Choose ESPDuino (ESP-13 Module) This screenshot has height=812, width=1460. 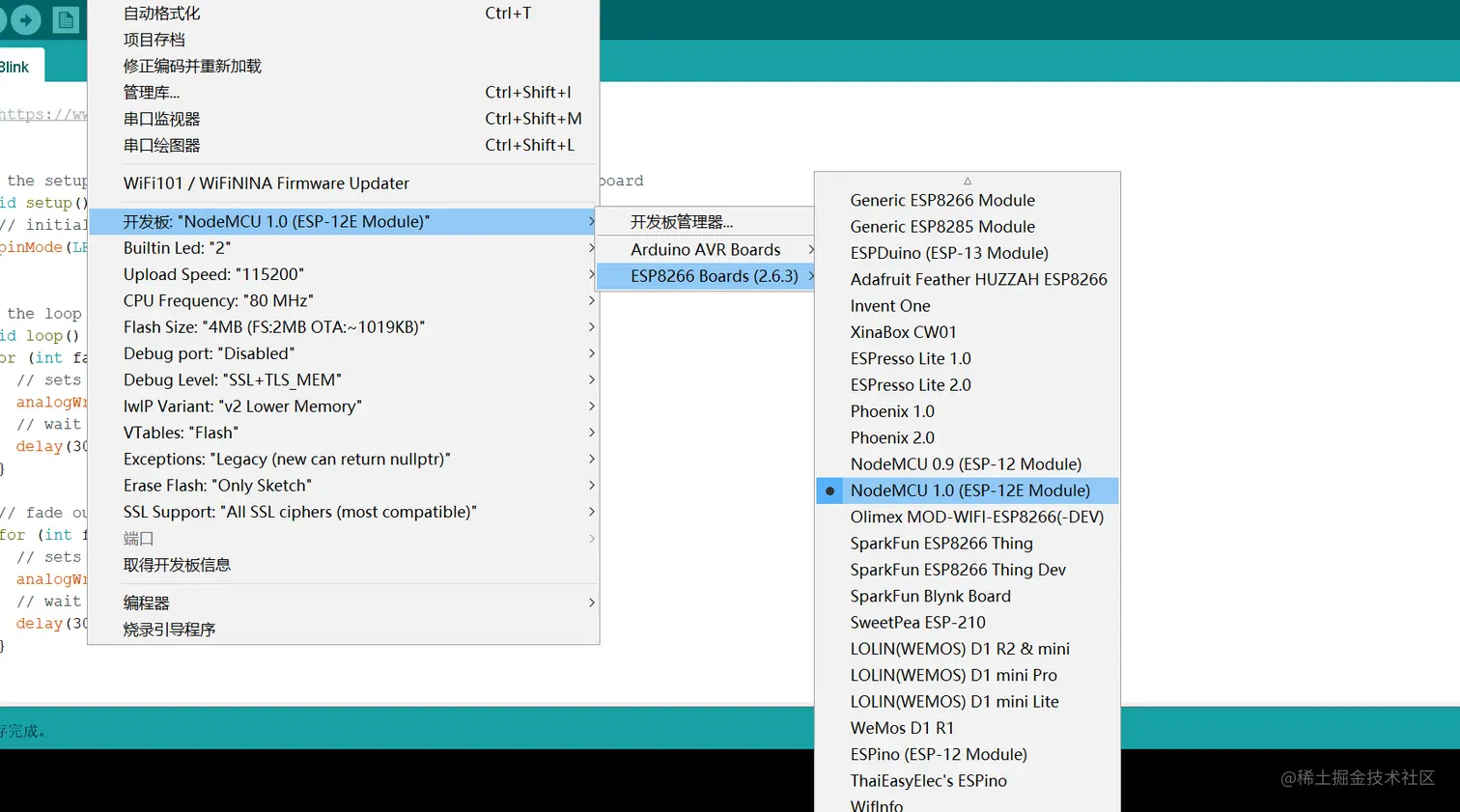[x=968, y=253]
